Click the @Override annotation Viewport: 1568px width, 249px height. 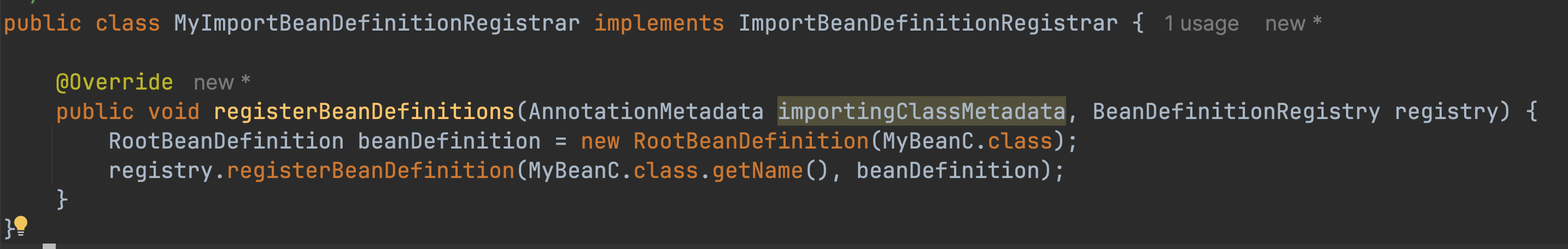[114, 82]
